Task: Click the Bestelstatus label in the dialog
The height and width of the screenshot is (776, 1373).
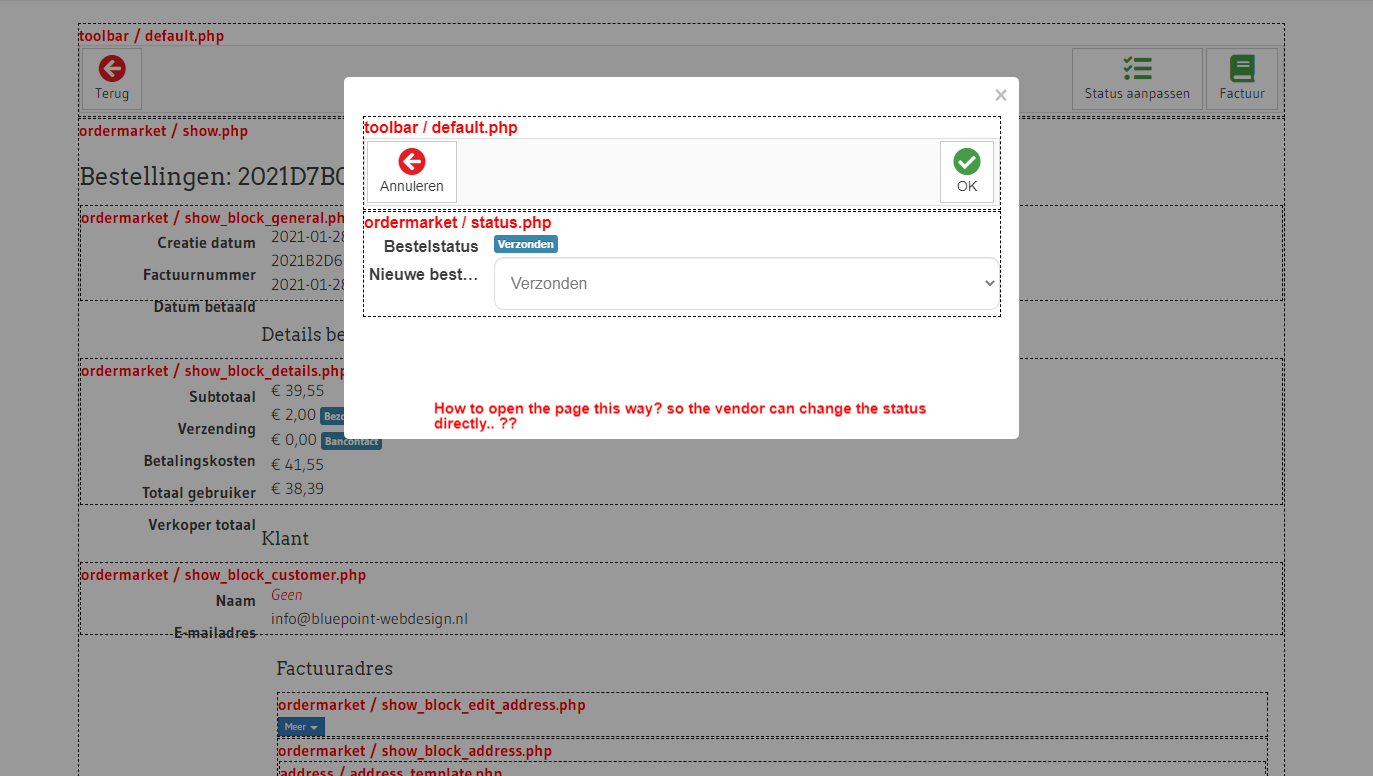Action: click(431, 246)
